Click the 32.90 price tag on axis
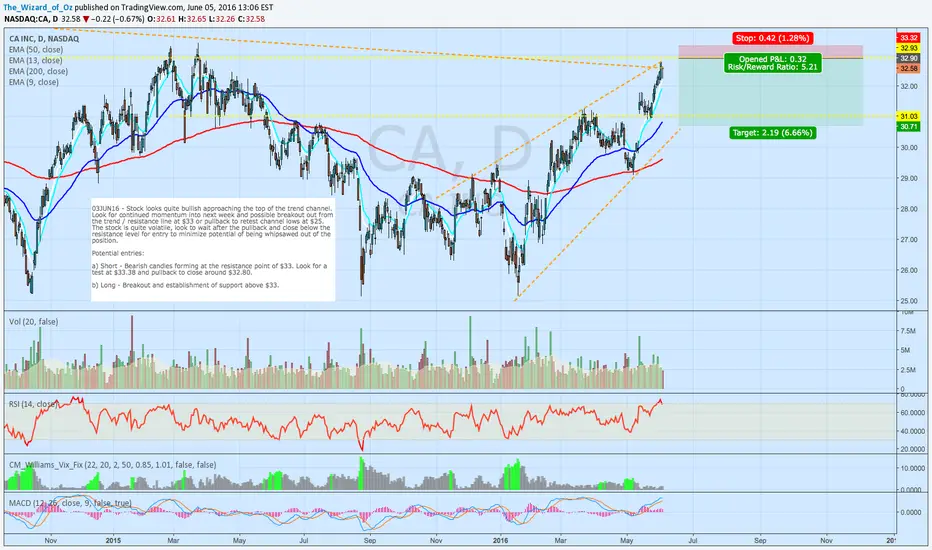Screen dimensions: 932x550 tap(909, 58)
